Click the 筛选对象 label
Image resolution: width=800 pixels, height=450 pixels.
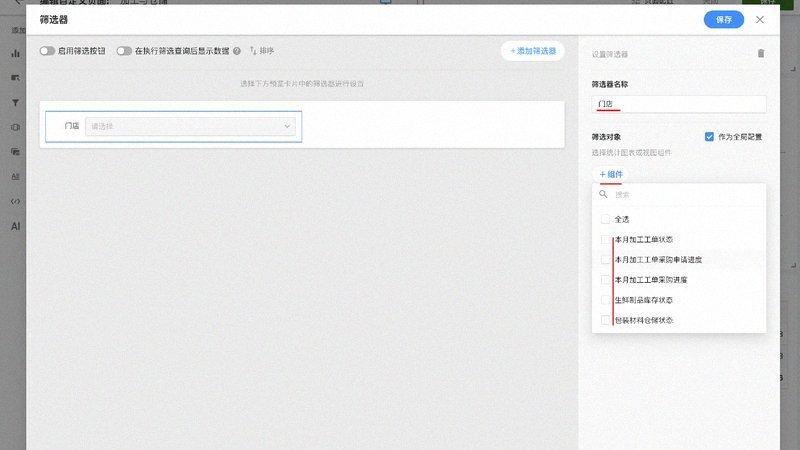point(606,137)
